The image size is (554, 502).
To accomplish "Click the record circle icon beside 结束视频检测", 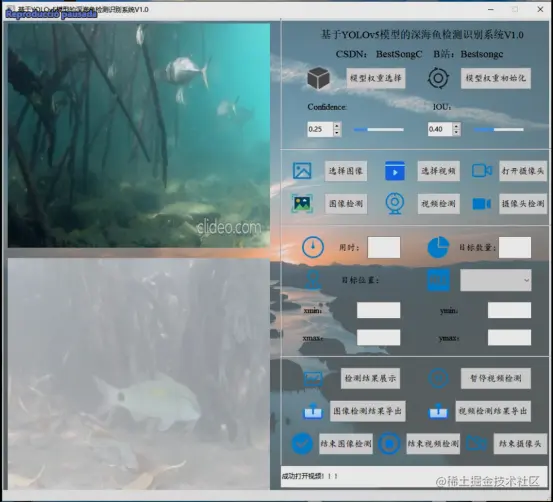I will pos(389,444).
